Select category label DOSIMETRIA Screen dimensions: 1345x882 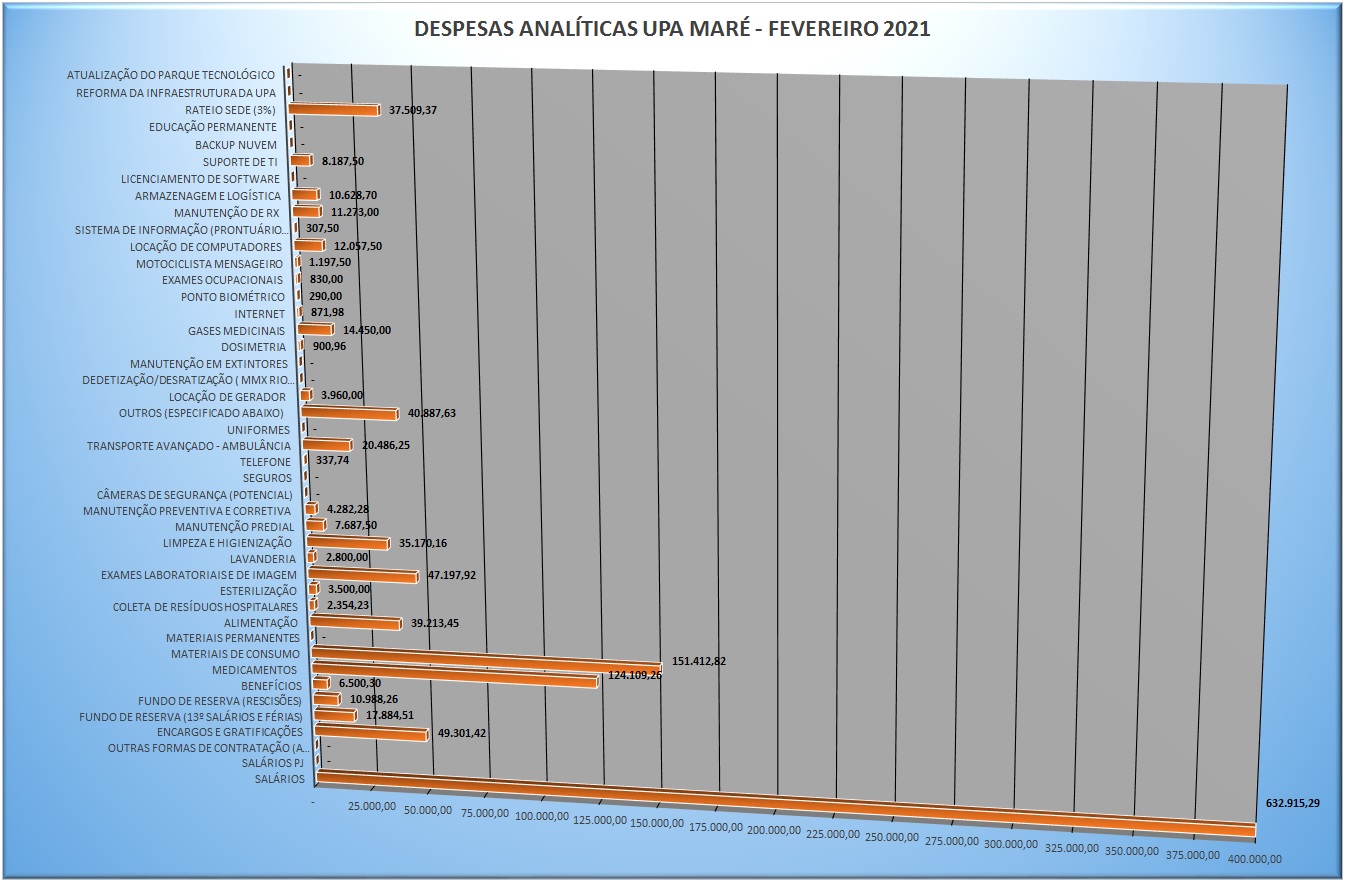[254, 347]
